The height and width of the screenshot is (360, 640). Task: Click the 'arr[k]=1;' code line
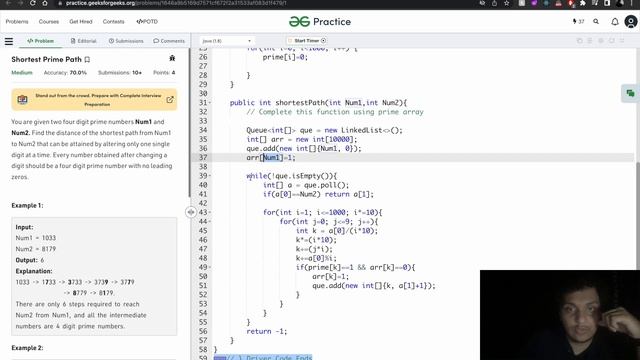click(331, 277)
